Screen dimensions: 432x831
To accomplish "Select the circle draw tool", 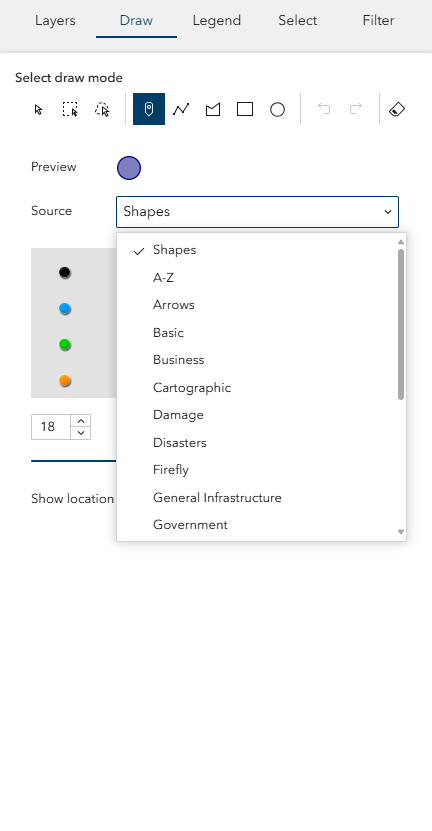I will [x=277, y=109].
